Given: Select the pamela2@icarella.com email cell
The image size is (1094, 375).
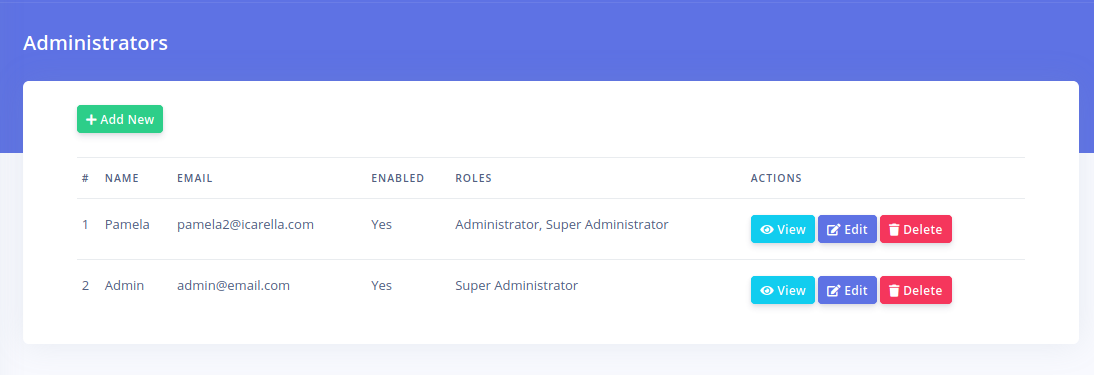Looking at the screenshot, I should 246,225.
